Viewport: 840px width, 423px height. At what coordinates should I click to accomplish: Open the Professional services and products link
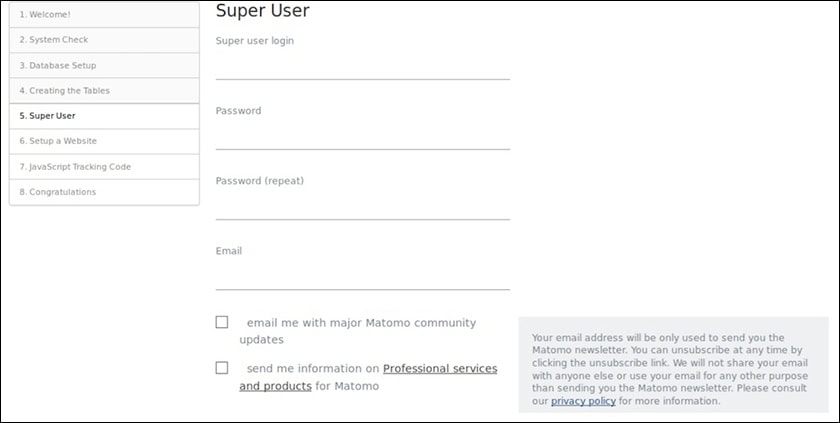[x=439, y=369]
